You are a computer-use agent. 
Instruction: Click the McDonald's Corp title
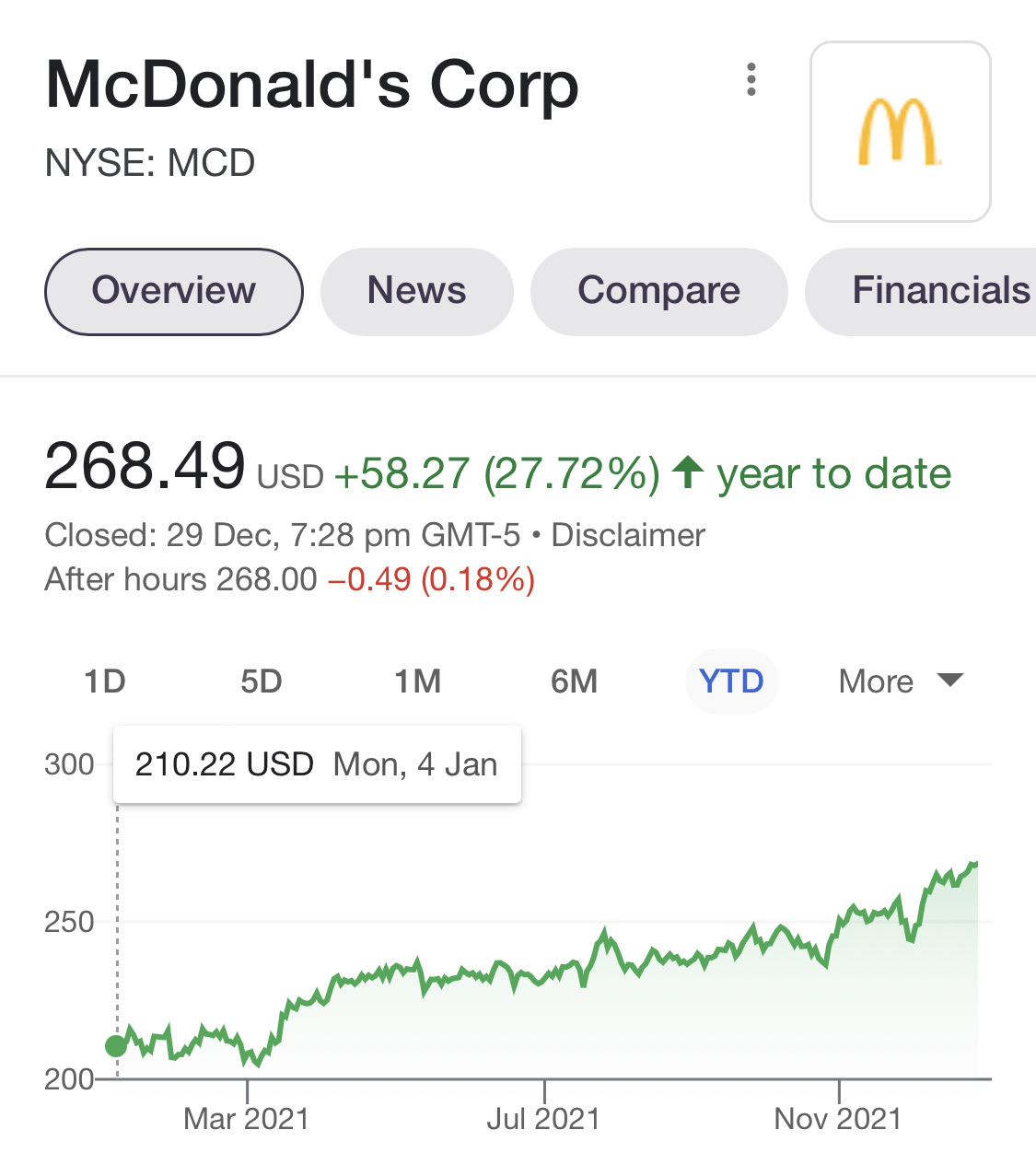312,86
